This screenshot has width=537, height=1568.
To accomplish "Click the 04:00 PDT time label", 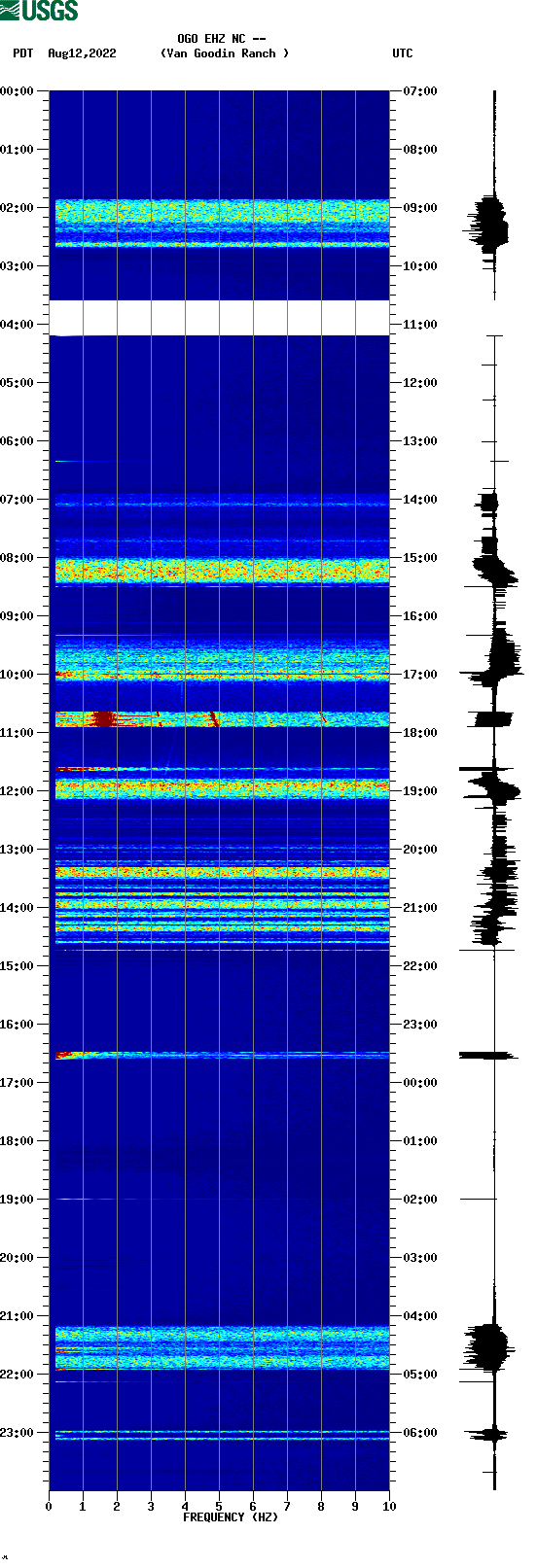I will (x=18, y=325).
